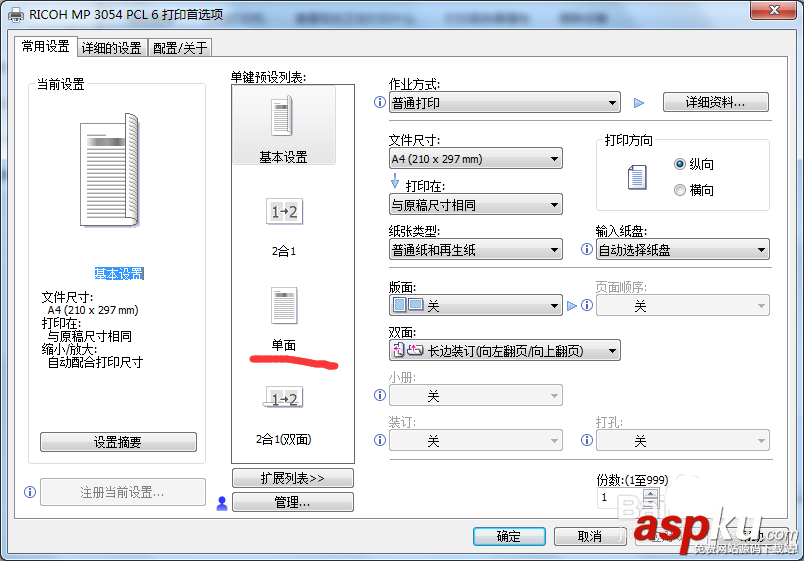Click the 扩展列表>> button
804x561 pixels.
click(x=292, y=478)
